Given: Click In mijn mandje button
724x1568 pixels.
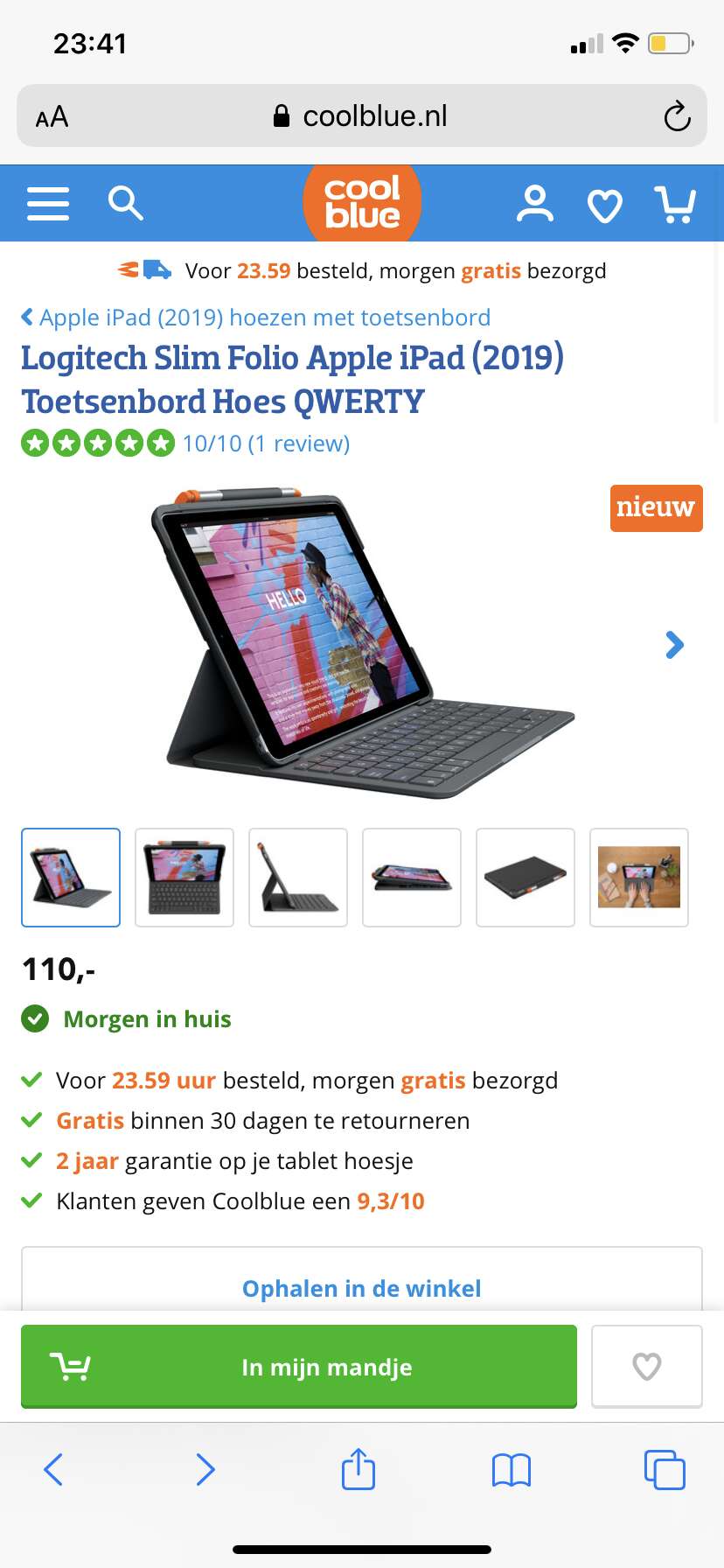Looking at the screenshot, I should (299, 1366).
